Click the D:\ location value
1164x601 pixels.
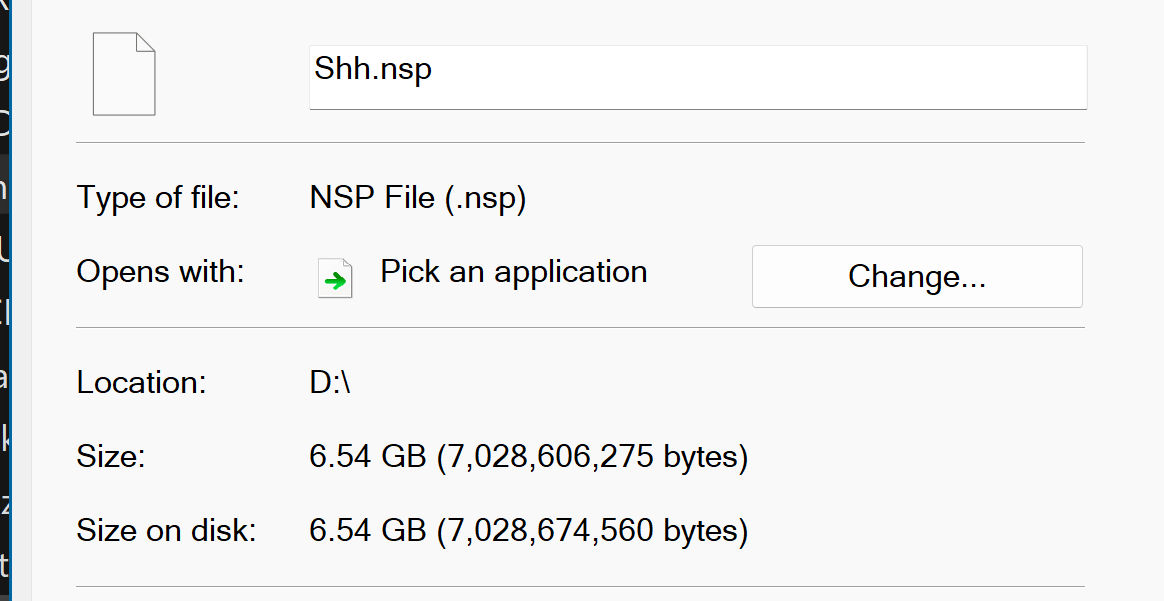click(x=330, y=383)
